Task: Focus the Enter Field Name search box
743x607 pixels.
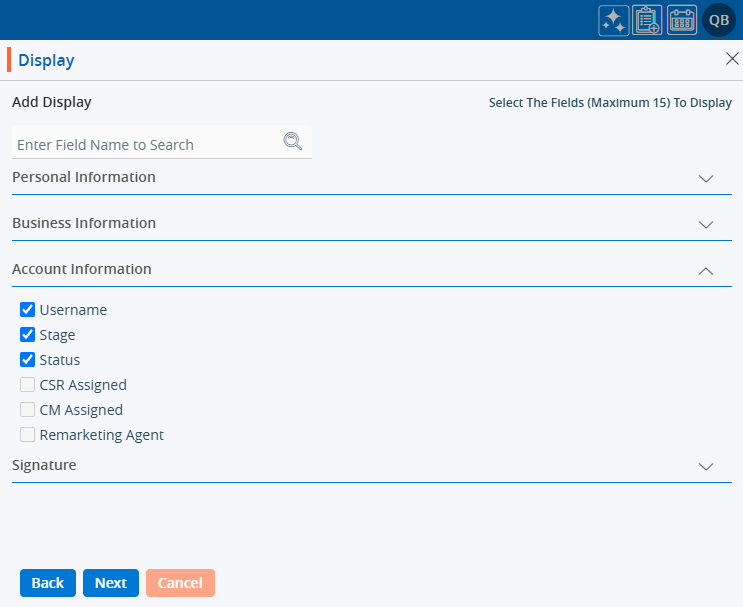Action: [x=145, y=145]
